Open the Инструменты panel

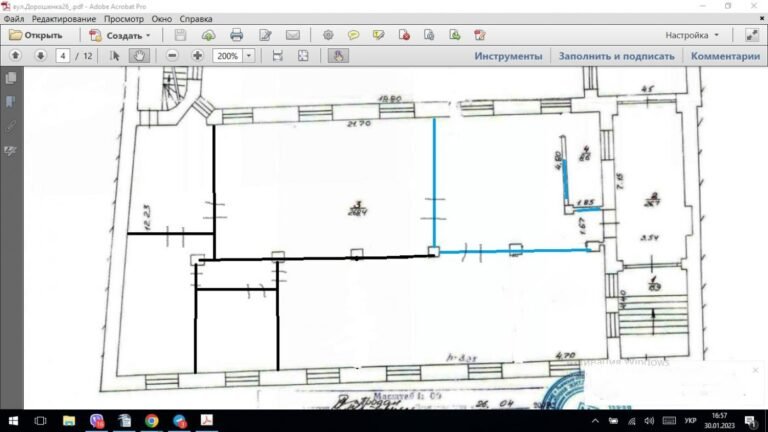(x=508, y=56)
